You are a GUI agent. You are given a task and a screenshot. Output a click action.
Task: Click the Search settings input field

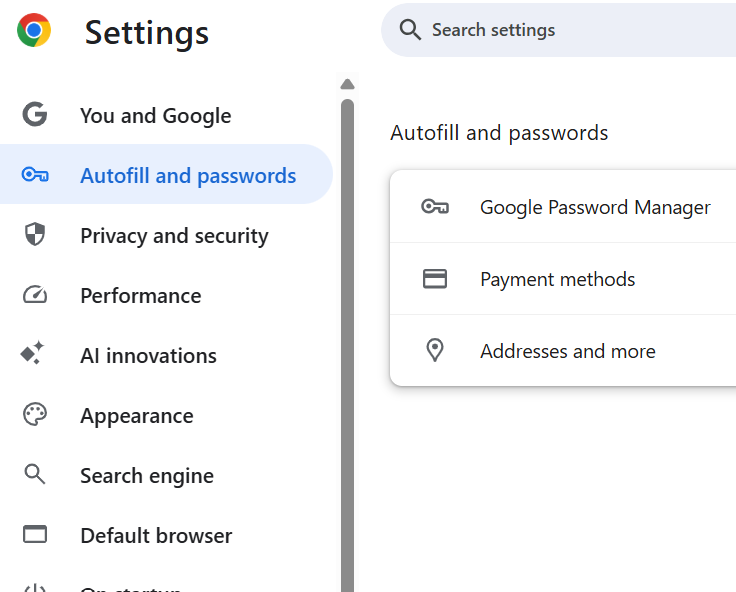pyautogui.click(x=580, y=30)
